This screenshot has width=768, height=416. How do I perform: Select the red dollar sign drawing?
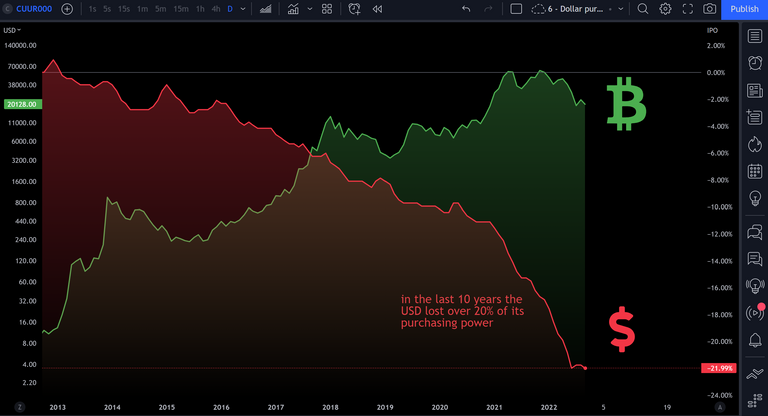click(622, 329)
